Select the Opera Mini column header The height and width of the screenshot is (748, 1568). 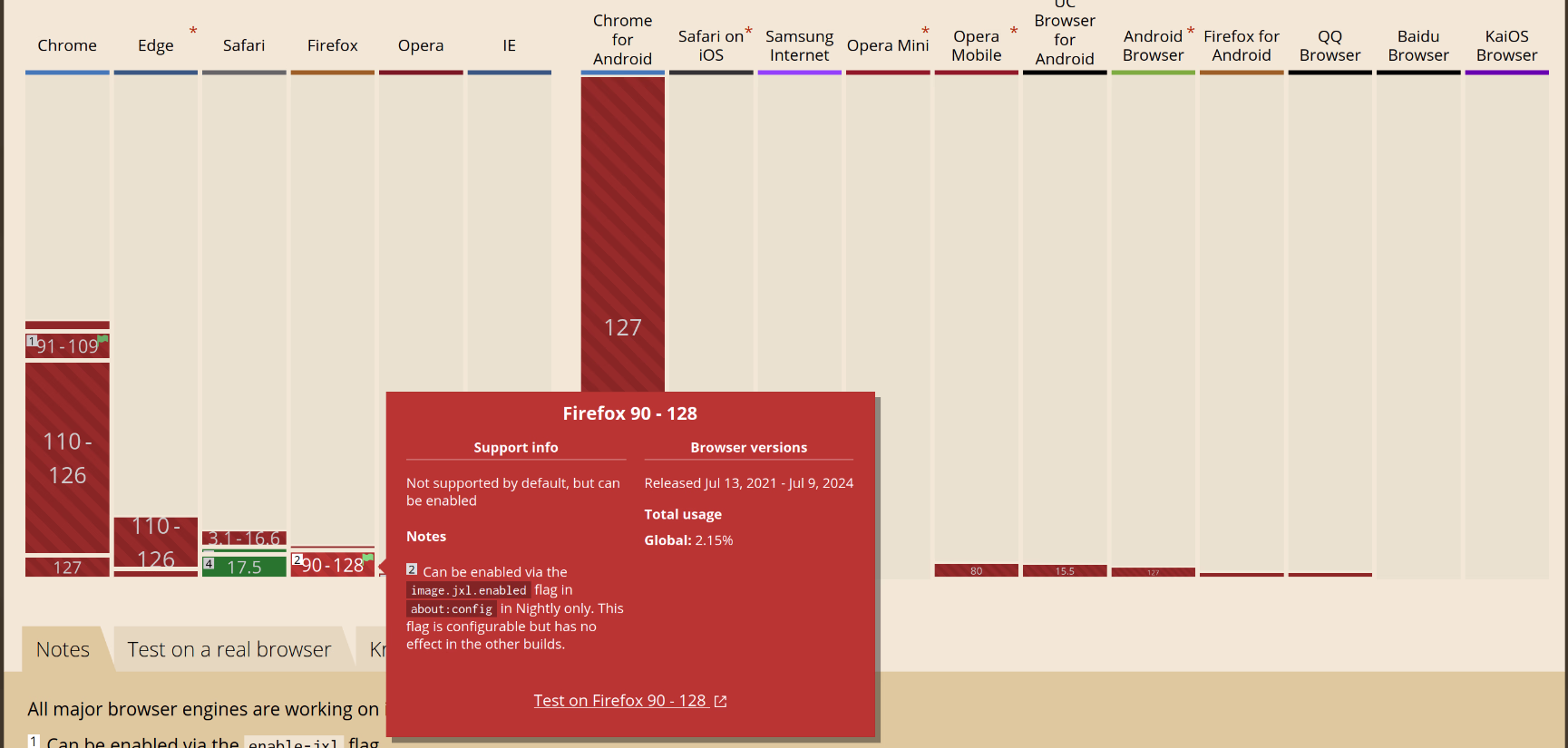click(888, 45)
